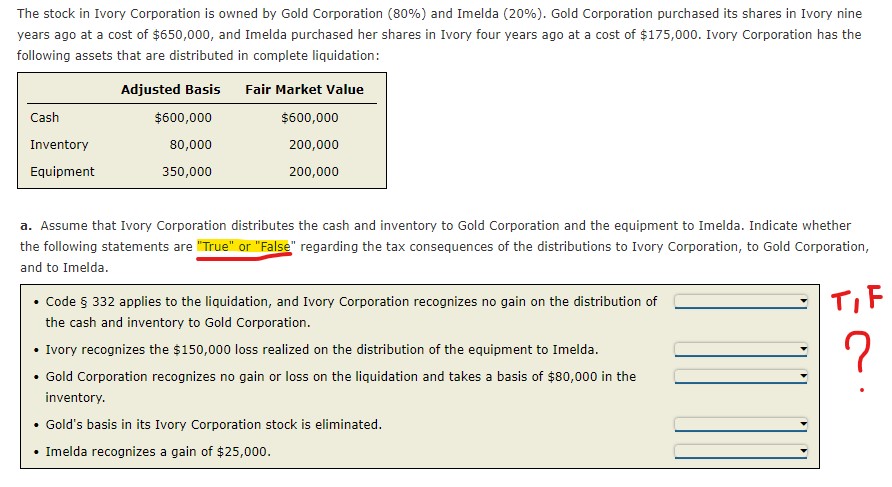Screen dimensions: 892x487
Task: Open dropdown for Imelda $25,000 gain statement
Action: [x=741, y=451]
